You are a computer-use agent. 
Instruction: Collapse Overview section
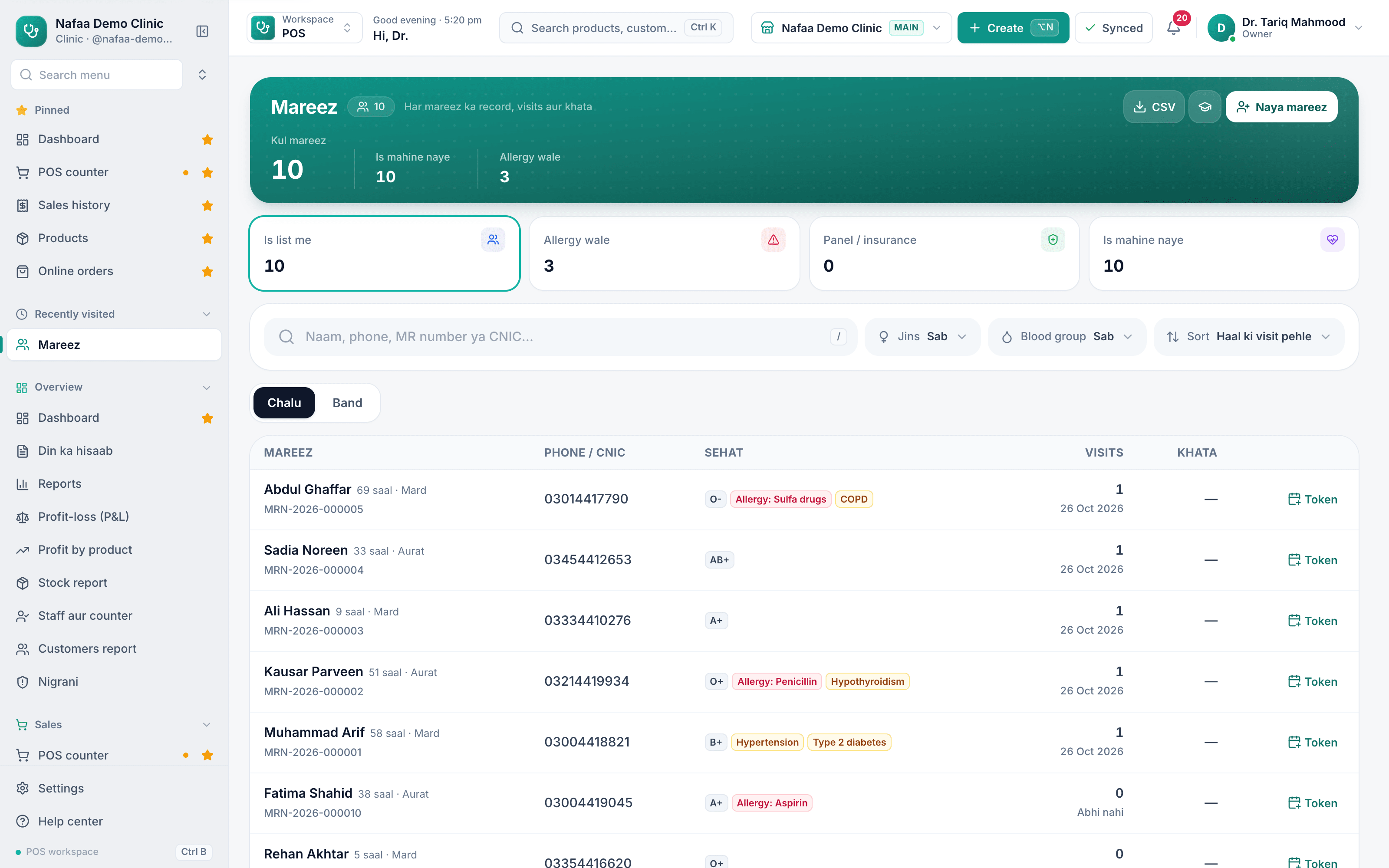coord(207,387)
